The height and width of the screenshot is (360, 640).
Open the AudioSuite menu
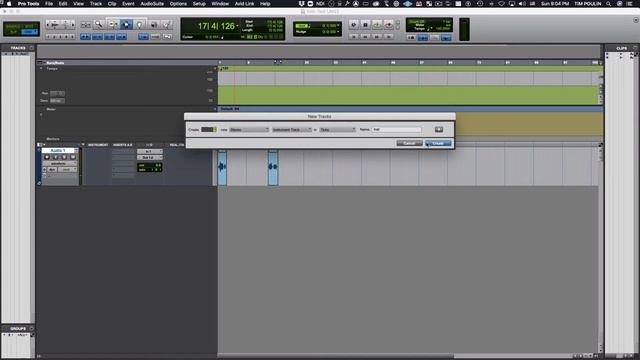pyautogui.click(x=152, y=4)
